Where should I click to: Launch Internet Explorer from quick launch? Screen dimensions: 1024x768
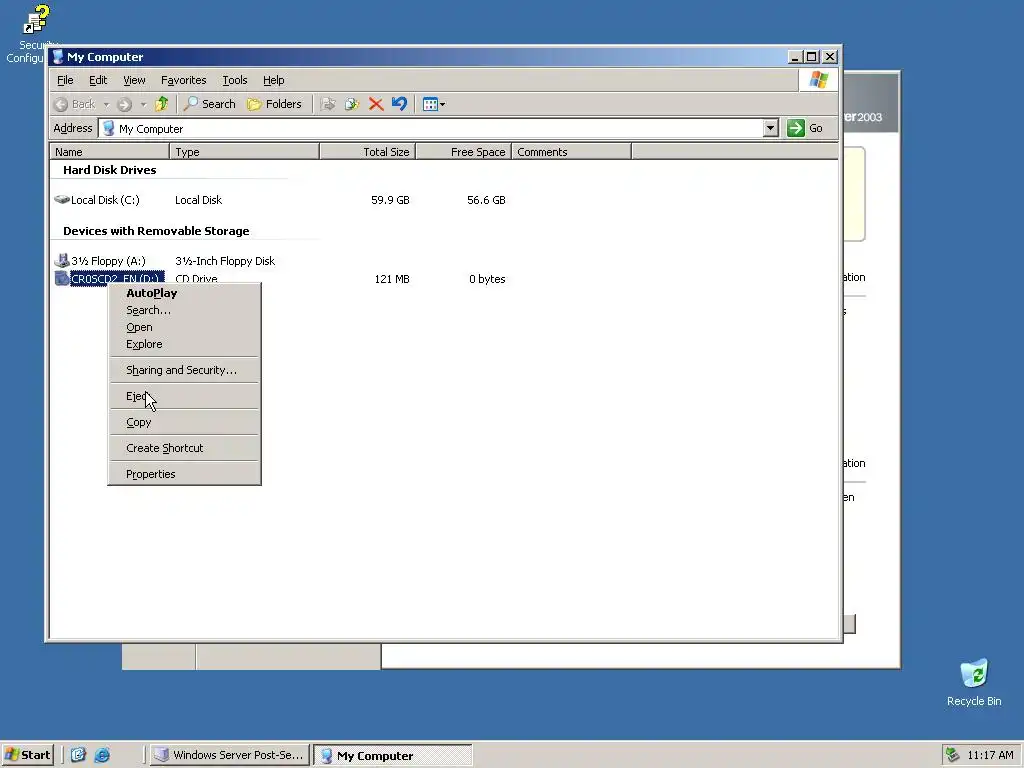click(103, 755)
